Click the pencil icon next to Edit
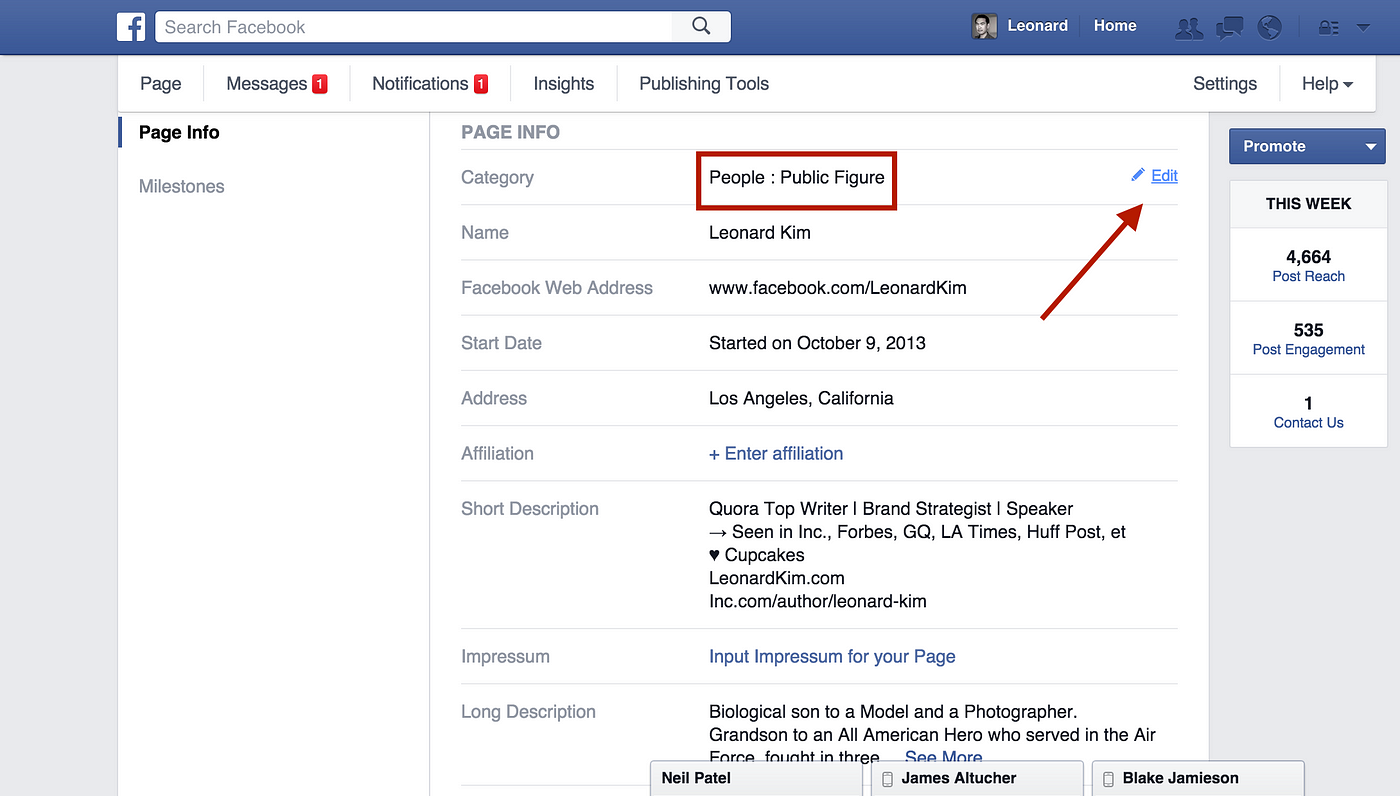1400x796 pixels. (x=1138, y=175)
